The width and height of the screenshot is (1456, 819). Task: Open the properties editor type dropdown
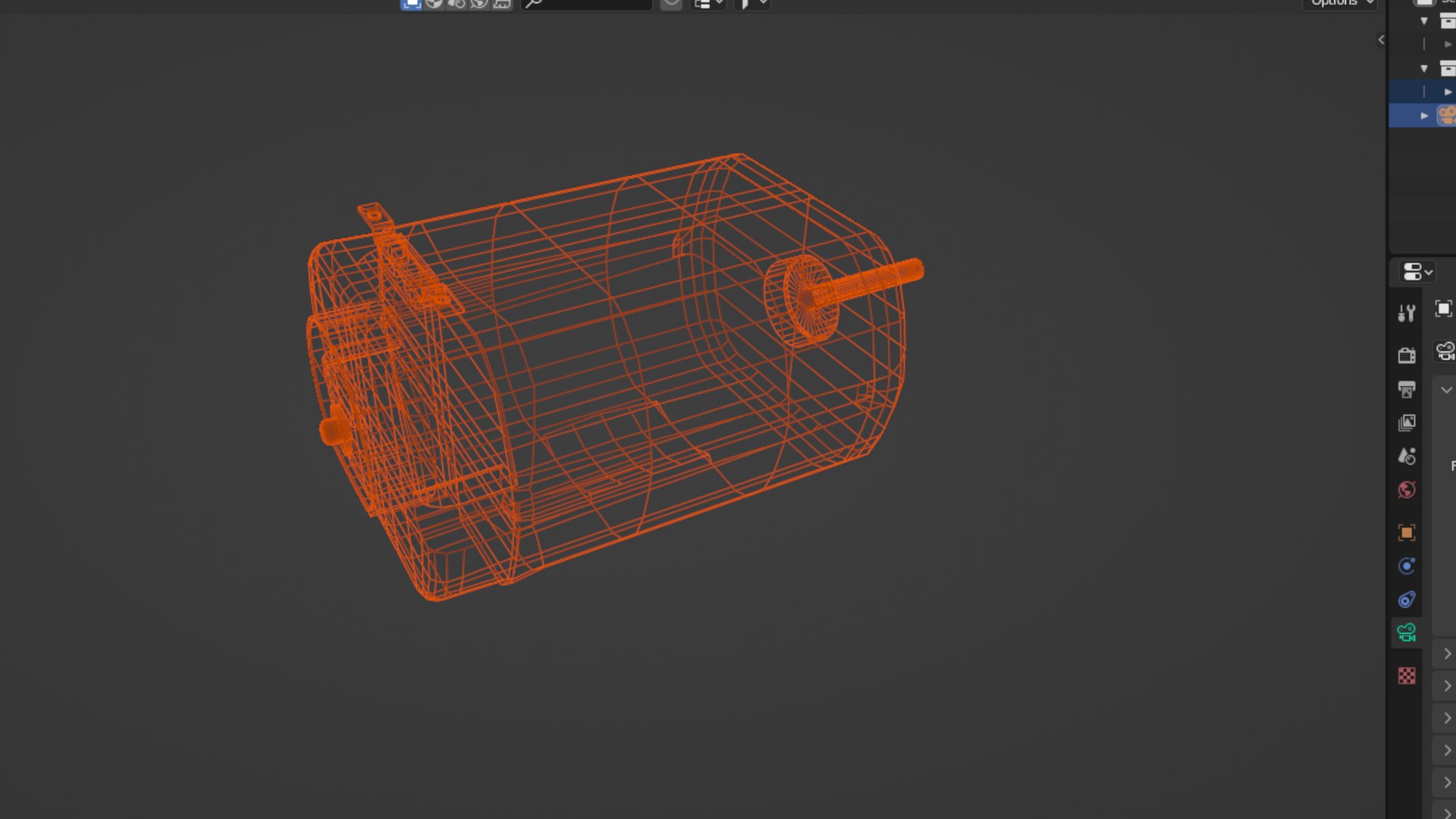(x=1417, y=271)
